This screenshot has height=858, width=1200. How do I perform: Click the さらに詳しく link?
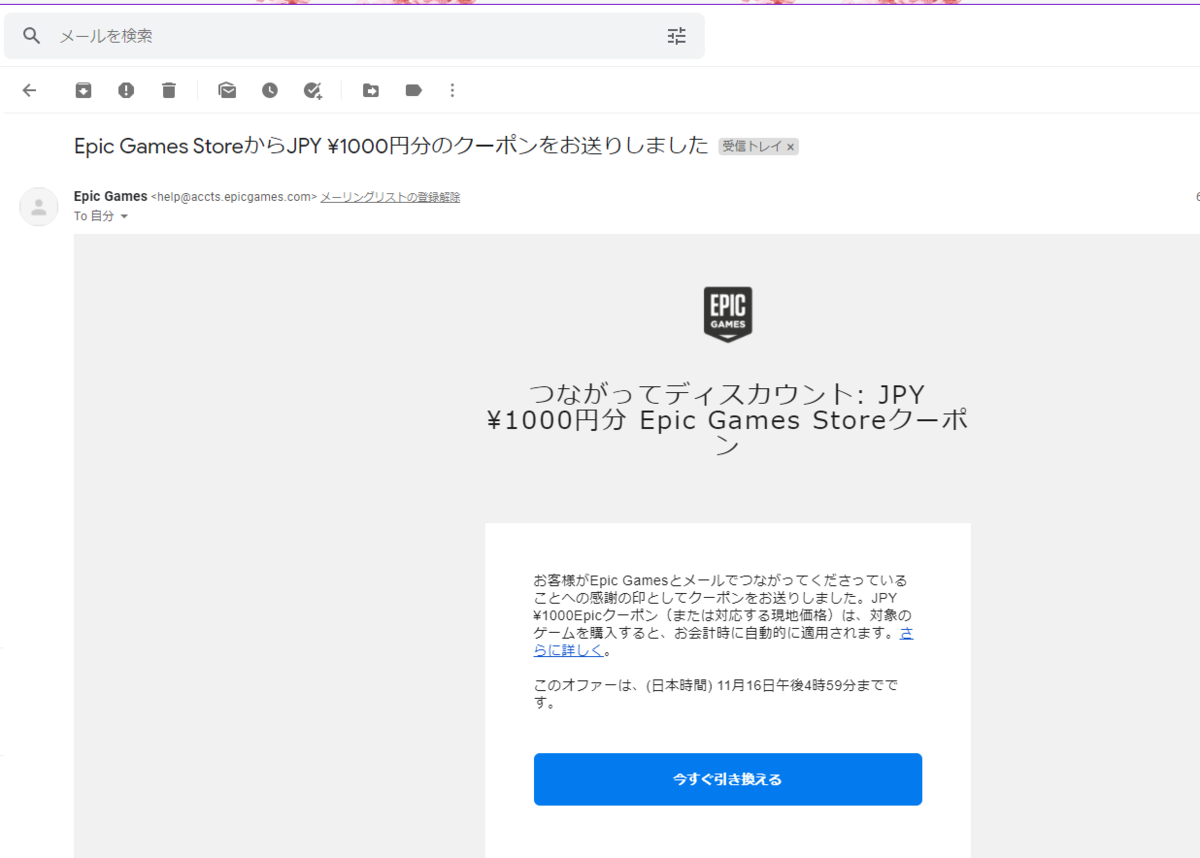pyautogui.click(x=723, y=641)
